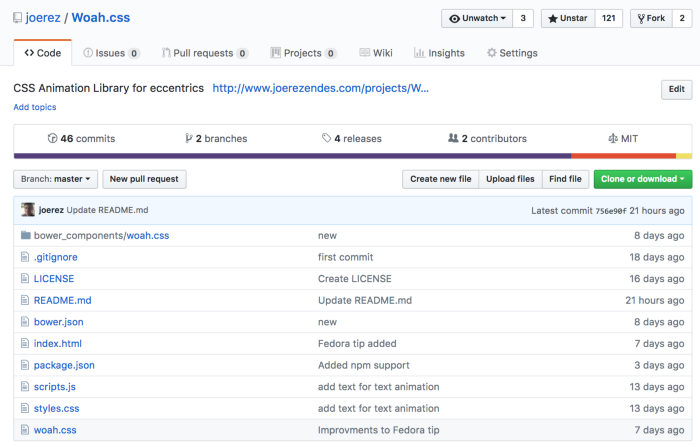Open the Clone or download dropdown
The image size is (700, 447).
pyautogui.click(x=643, y=179)
